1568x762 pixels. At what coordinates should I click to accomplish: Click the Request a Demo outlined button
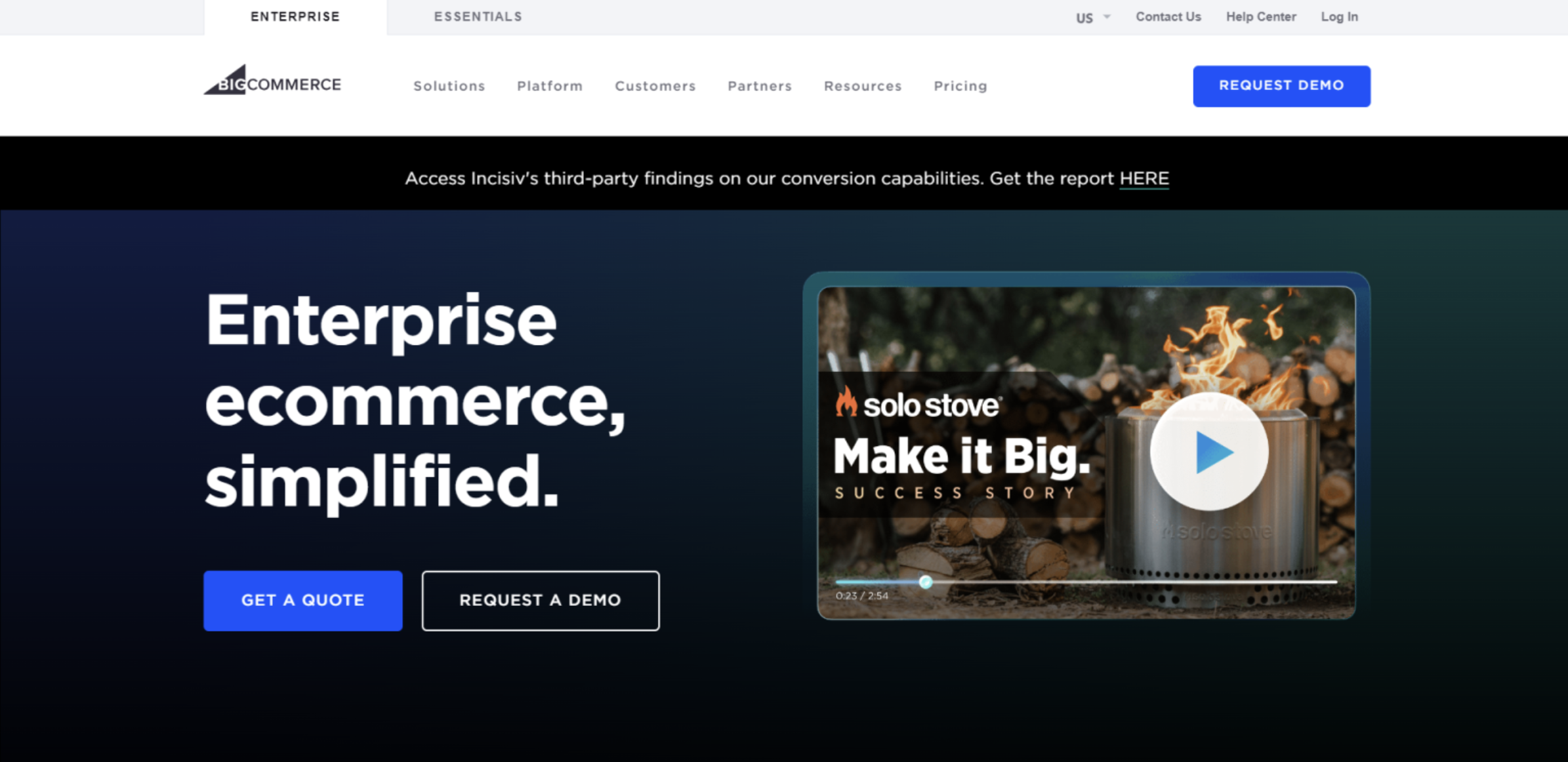541,601
